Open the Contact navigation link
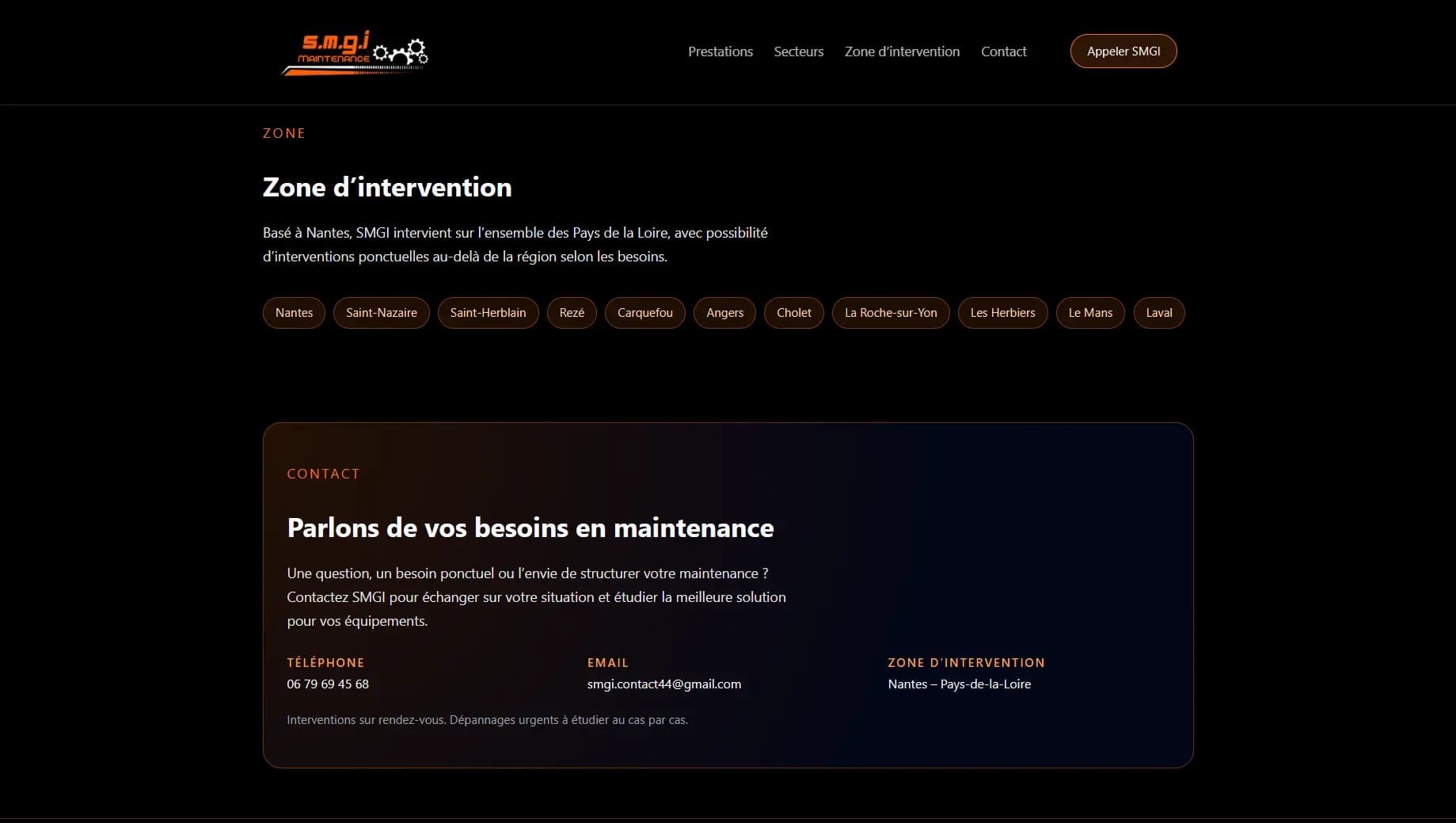 (1003, 51)
